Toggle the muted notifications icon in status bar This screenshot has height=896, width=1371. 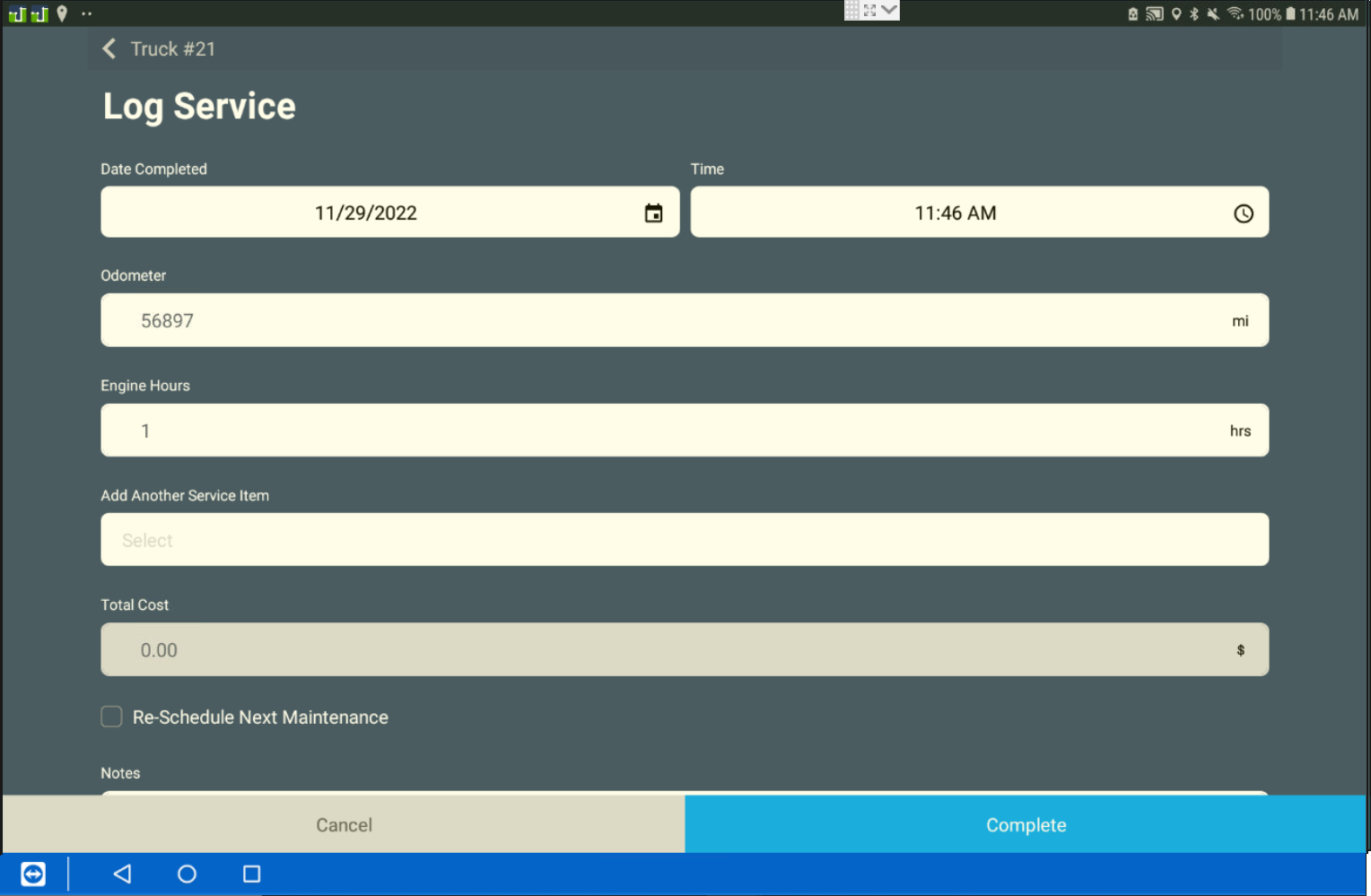[1213, 13]
